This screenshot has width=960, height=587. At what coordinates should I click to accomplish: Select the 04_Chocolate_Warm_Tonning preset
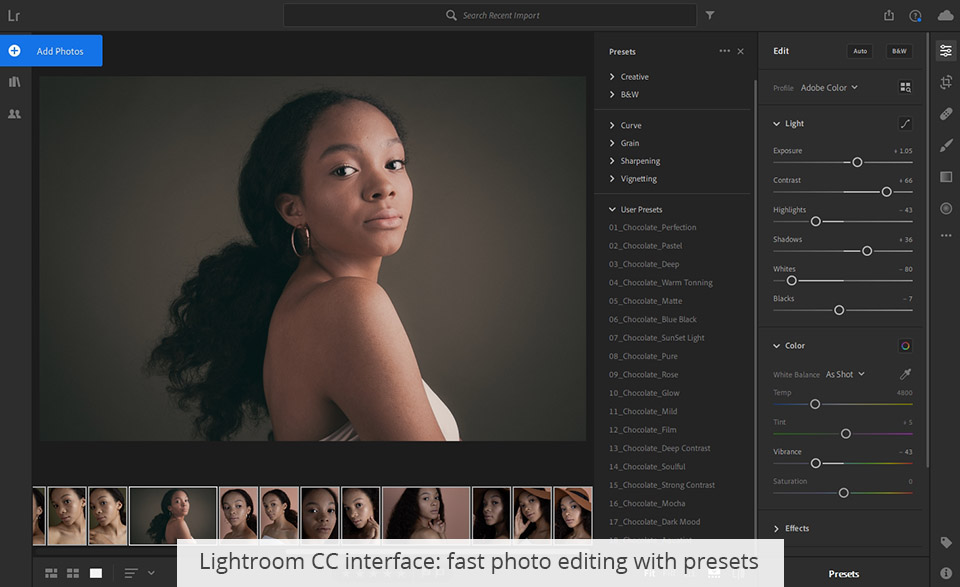(x=662, y=282)
